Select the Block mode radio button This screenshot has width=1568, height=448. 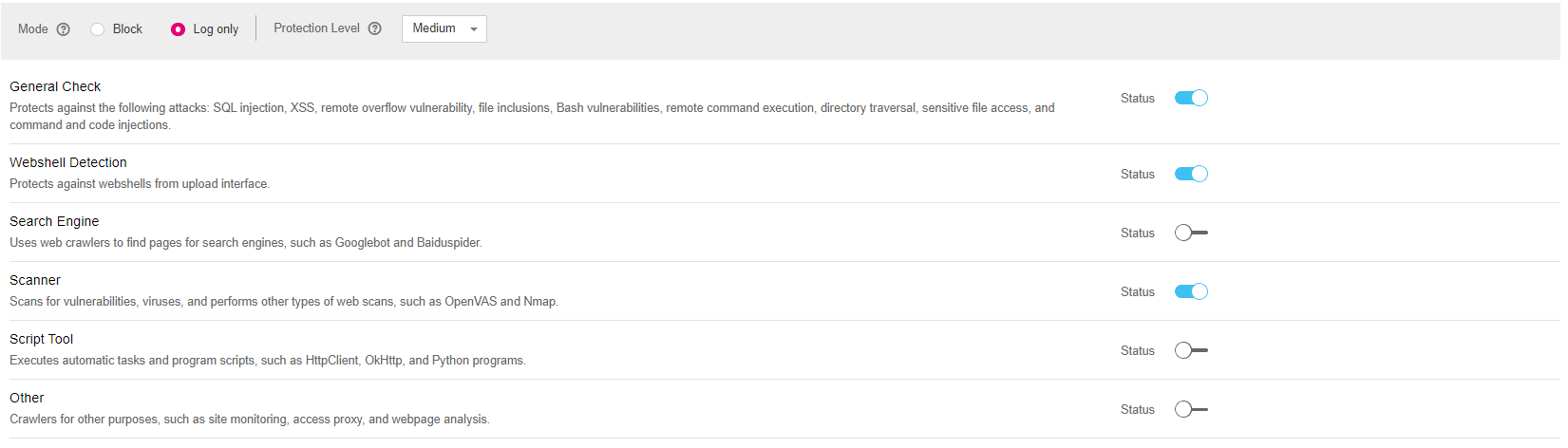97,29
